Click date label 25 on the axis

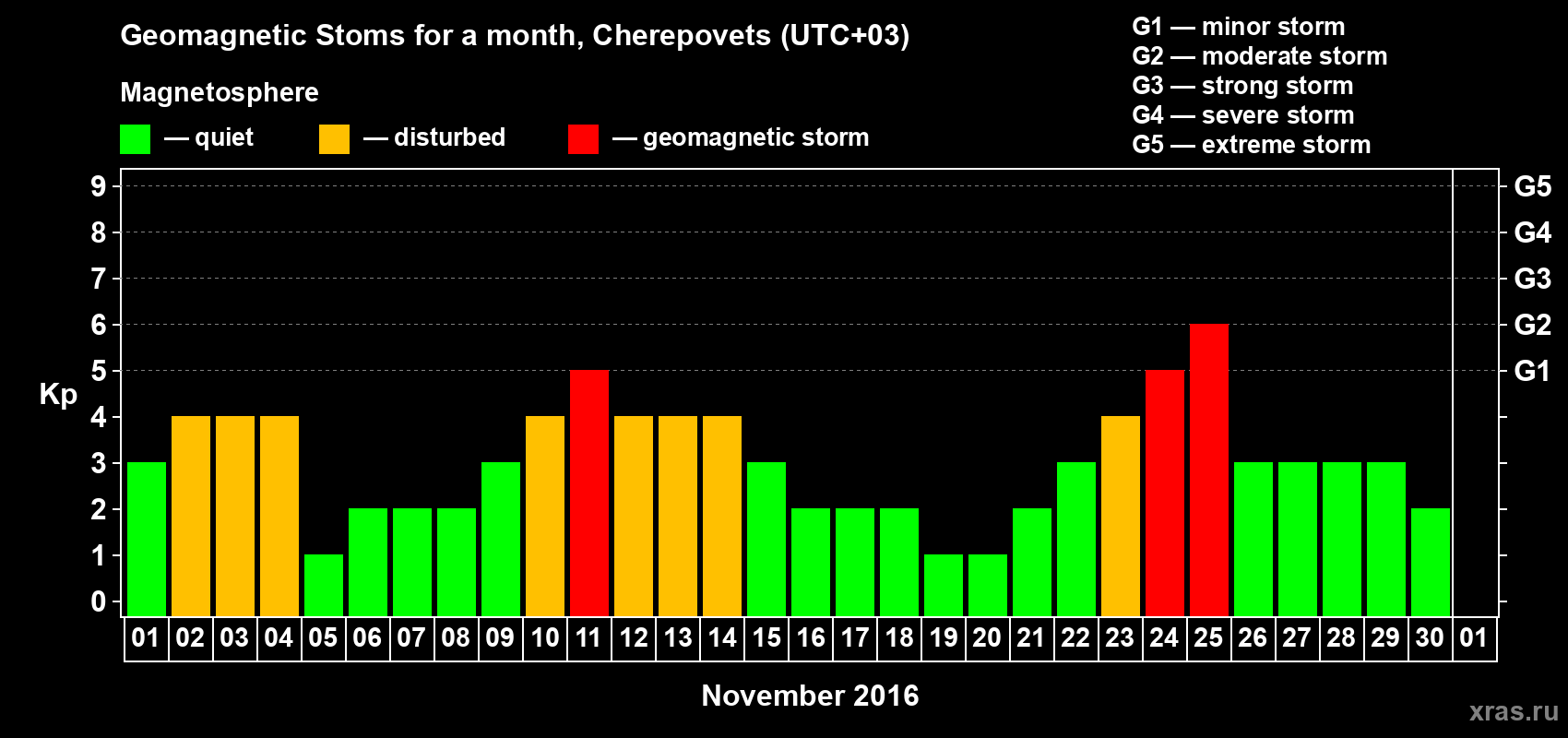click(1208, 638)
